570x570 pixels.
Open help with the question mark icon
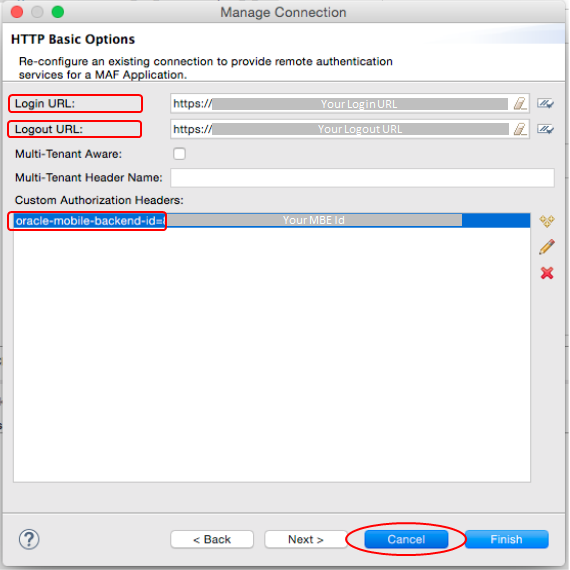coord(29,539)
